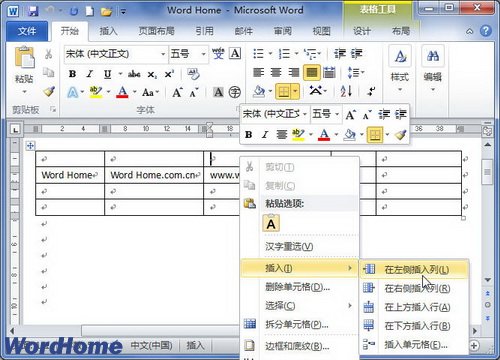Click the Paste (粘贴) clipboard icon
This screenshot has width=500, height=360.
point(24,57)
